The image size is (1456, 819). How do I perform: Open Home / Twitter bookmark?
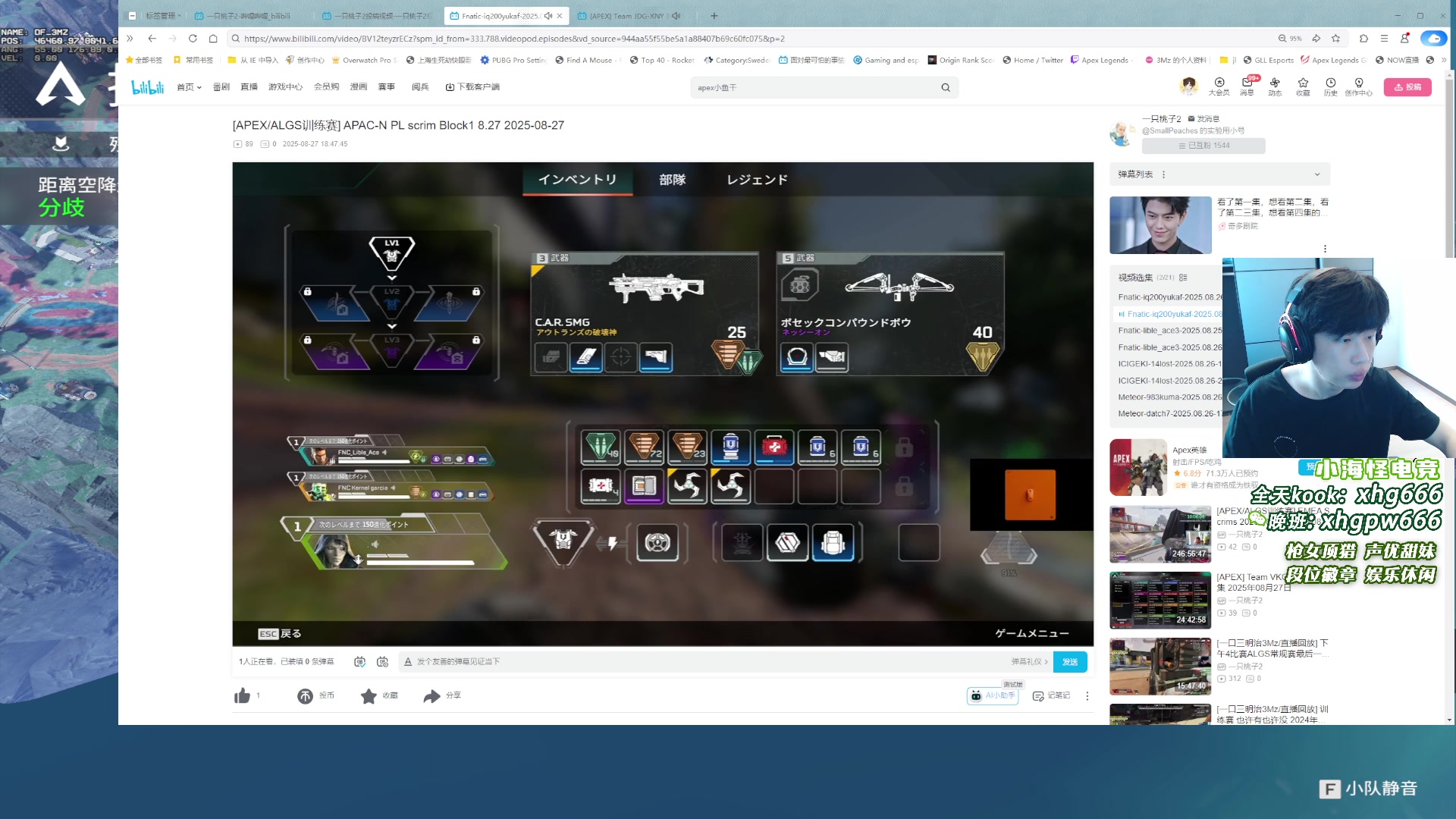pos(1033,60)
